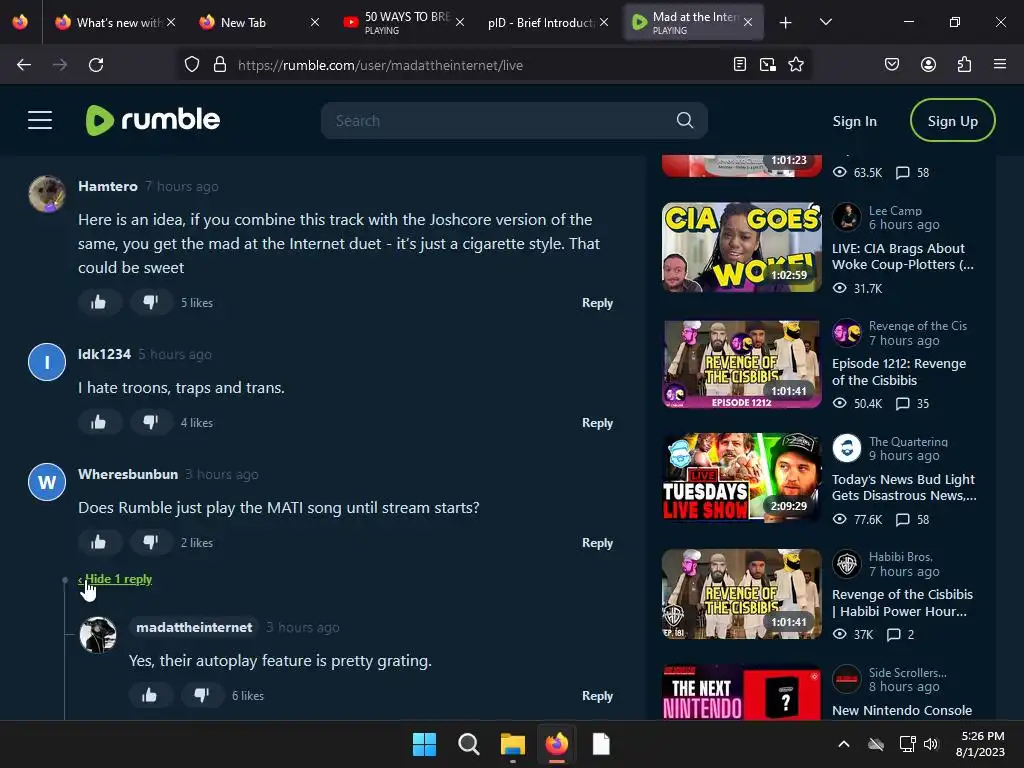Go to the Rumble home logo
This screenshot has width=1024, height=768.
(x=153, y=120)
